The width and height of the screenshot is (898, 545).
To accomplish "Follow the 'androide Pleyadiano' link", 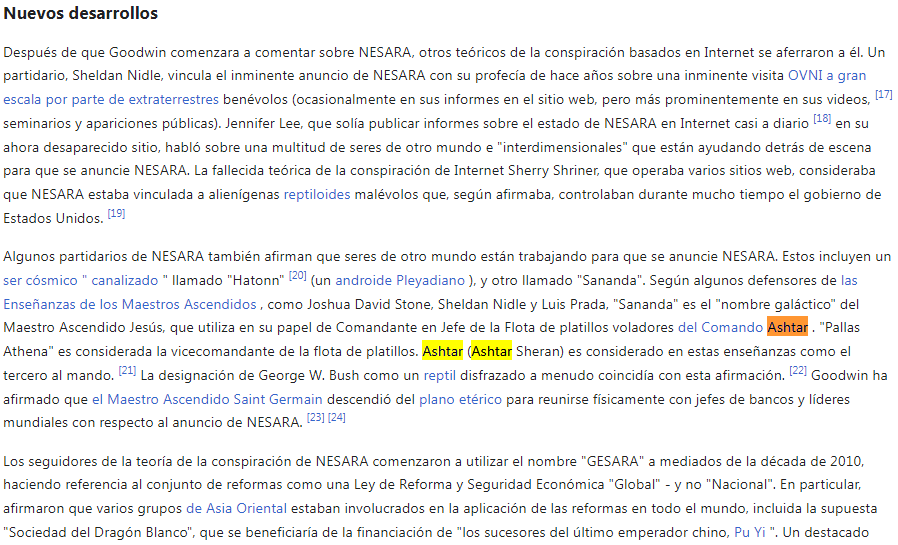I will (400, 281).
